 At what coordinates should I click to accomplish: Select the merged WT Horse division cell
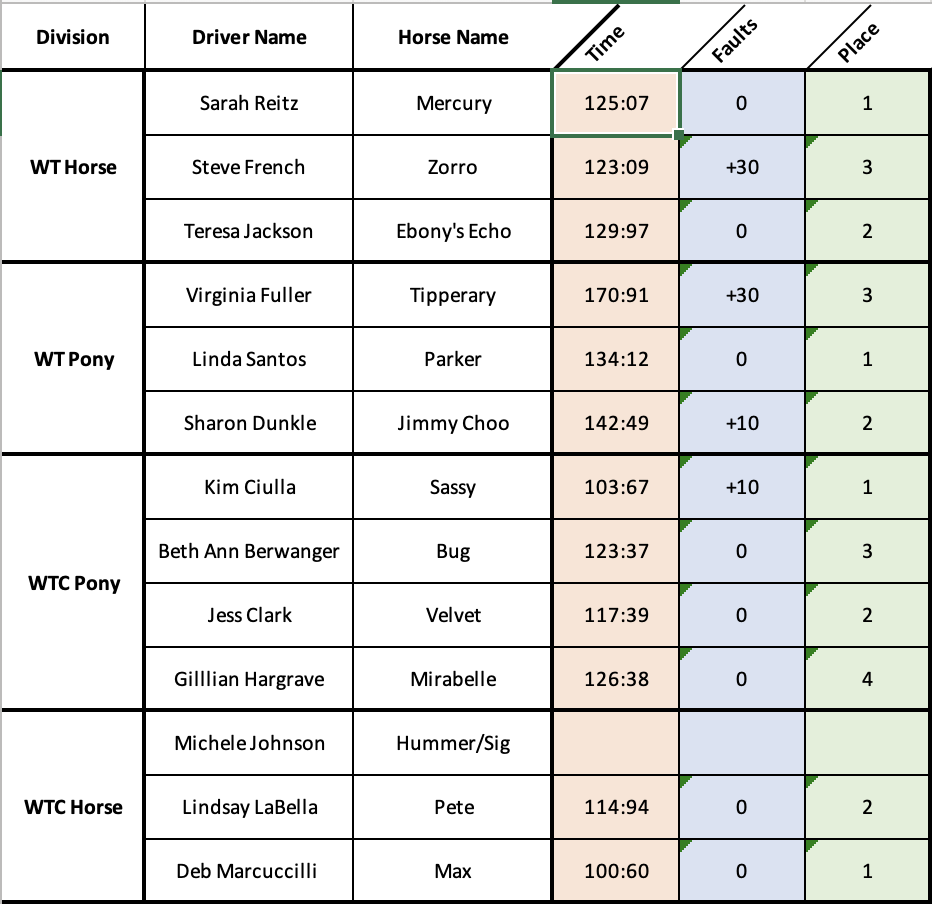[x=73, y=167]
